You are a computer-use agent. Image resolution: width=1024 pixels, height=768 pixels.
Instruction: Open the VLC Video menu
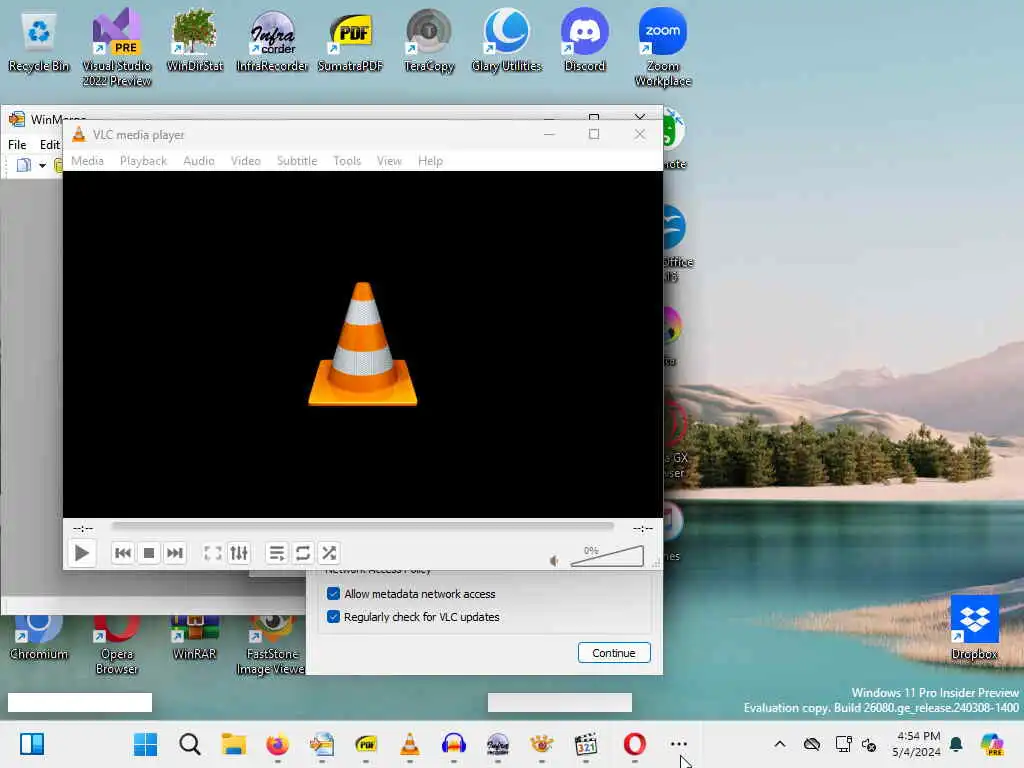[x=246, y=161]
